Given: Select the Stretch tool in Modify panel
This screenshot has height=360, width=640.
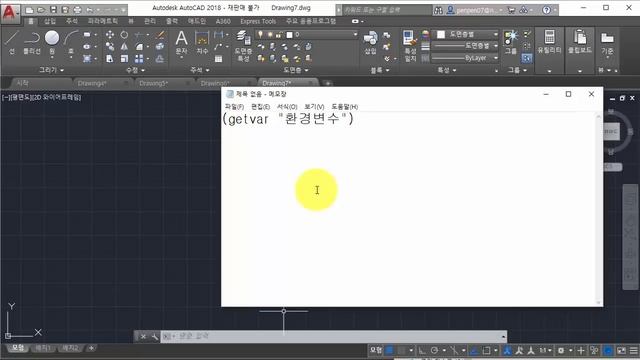Looking at the screenshot, I should (x=110, y=58).
